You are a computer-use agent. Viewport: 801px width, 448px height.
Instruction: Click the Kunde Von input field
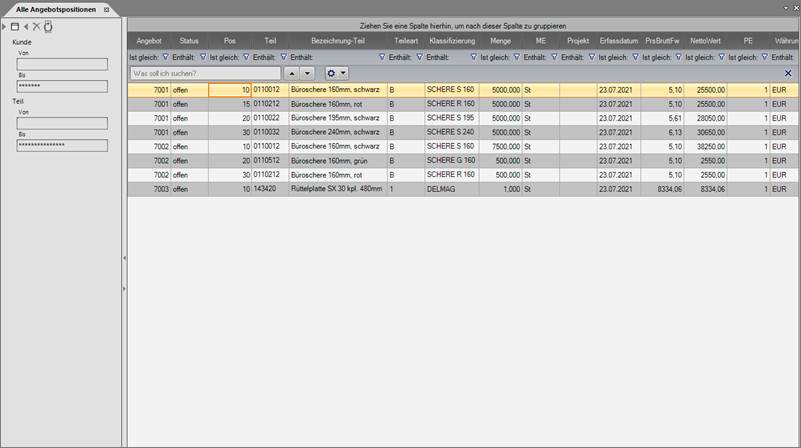coord(62,64)
